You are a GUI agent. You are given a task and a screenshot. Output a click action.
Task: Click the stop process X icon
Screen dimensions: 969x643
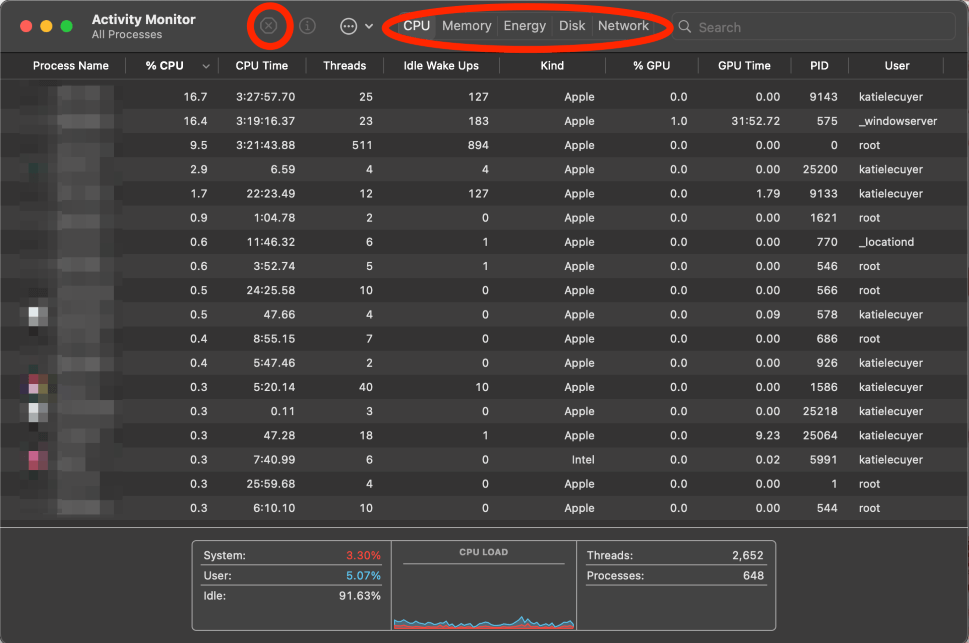(268, 26)
